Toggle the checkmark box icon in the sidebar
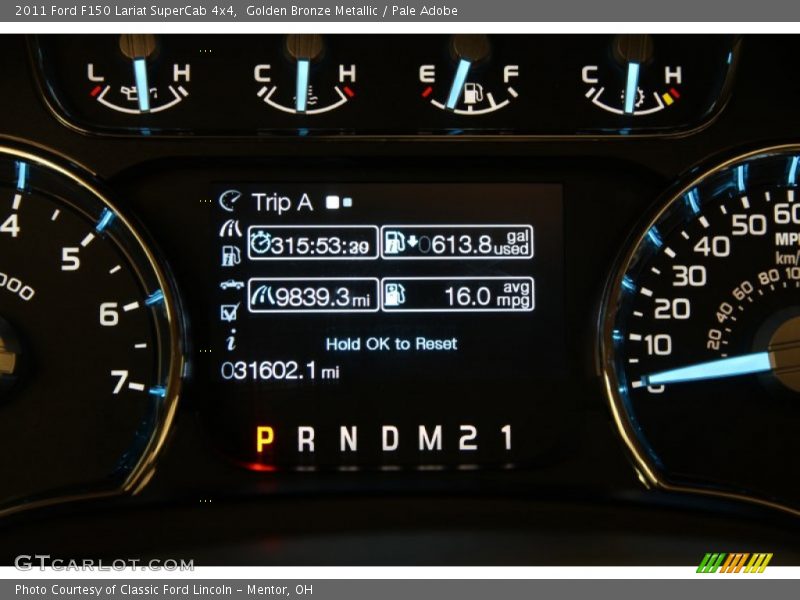This screenshot has width=800, height=600. pos(228,312)
